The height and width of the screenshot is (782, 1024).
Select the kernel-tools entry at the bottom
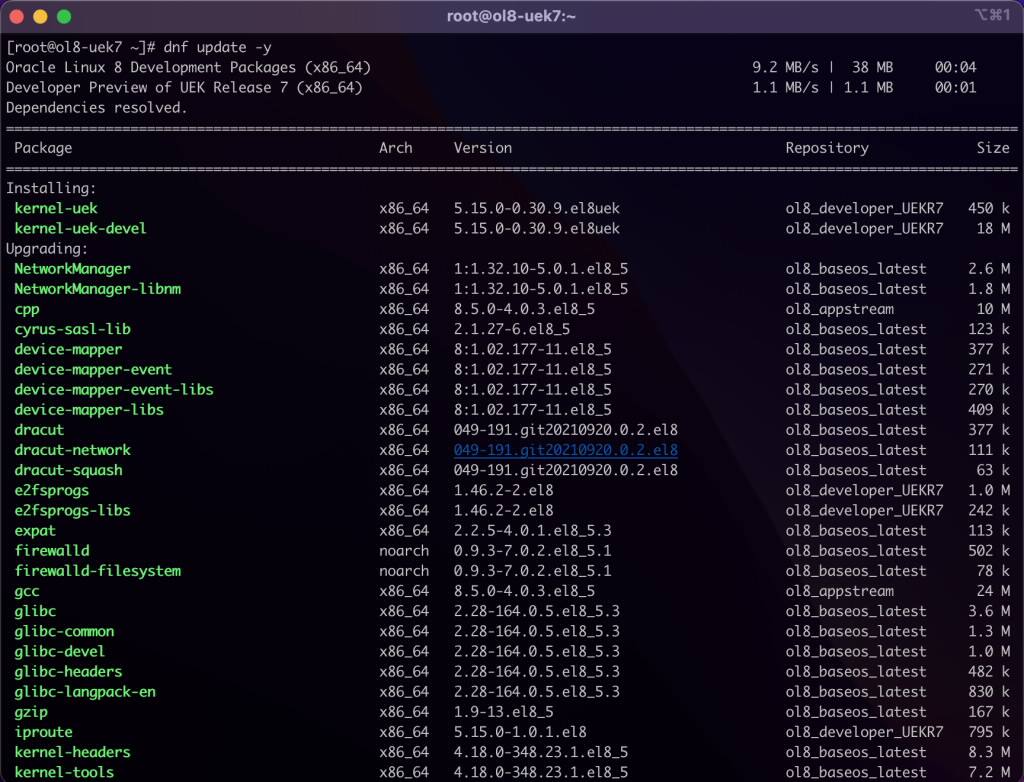[64, 772]
